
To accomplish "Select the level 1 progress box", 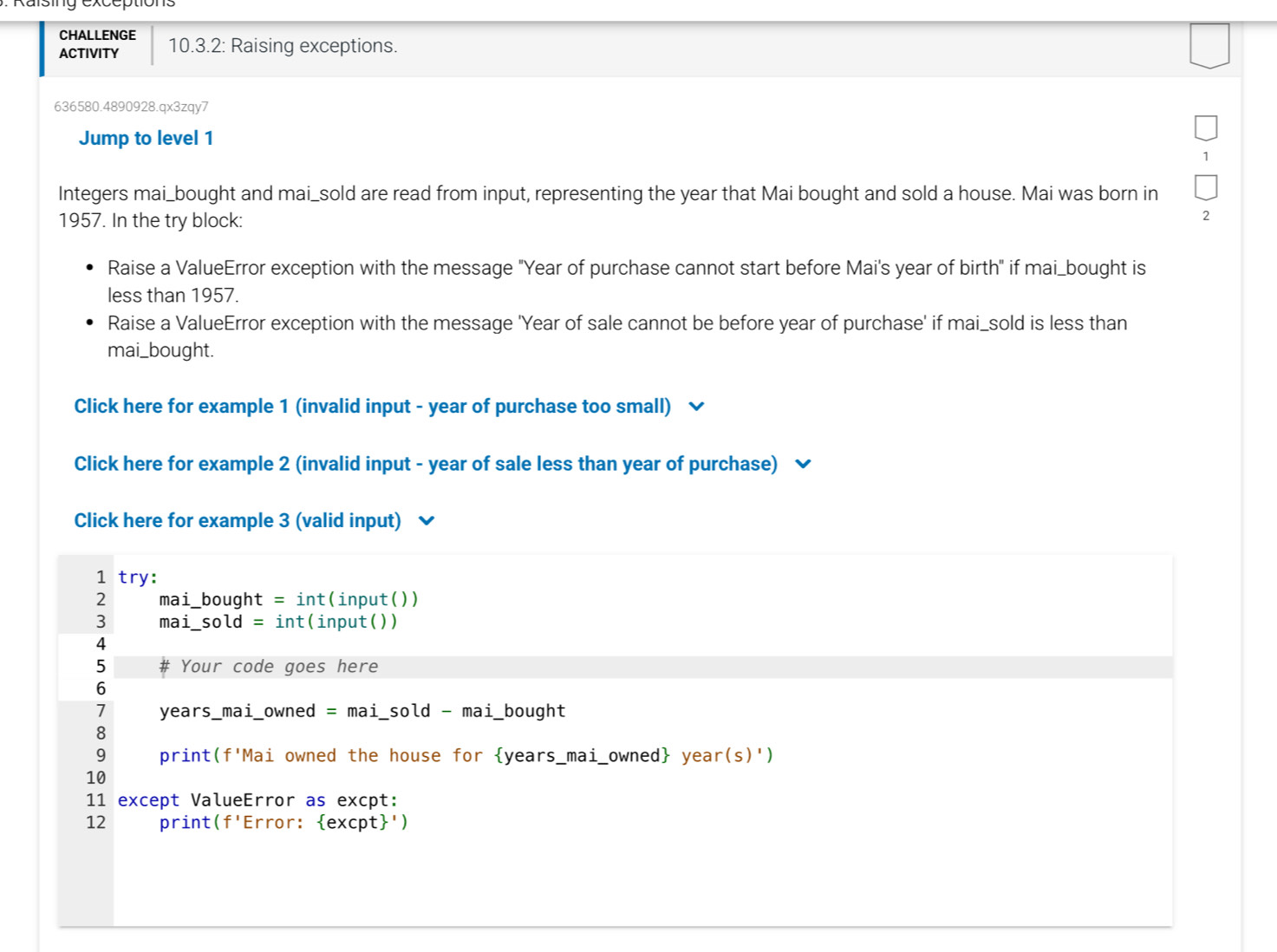I will (x=1205, y=128).
